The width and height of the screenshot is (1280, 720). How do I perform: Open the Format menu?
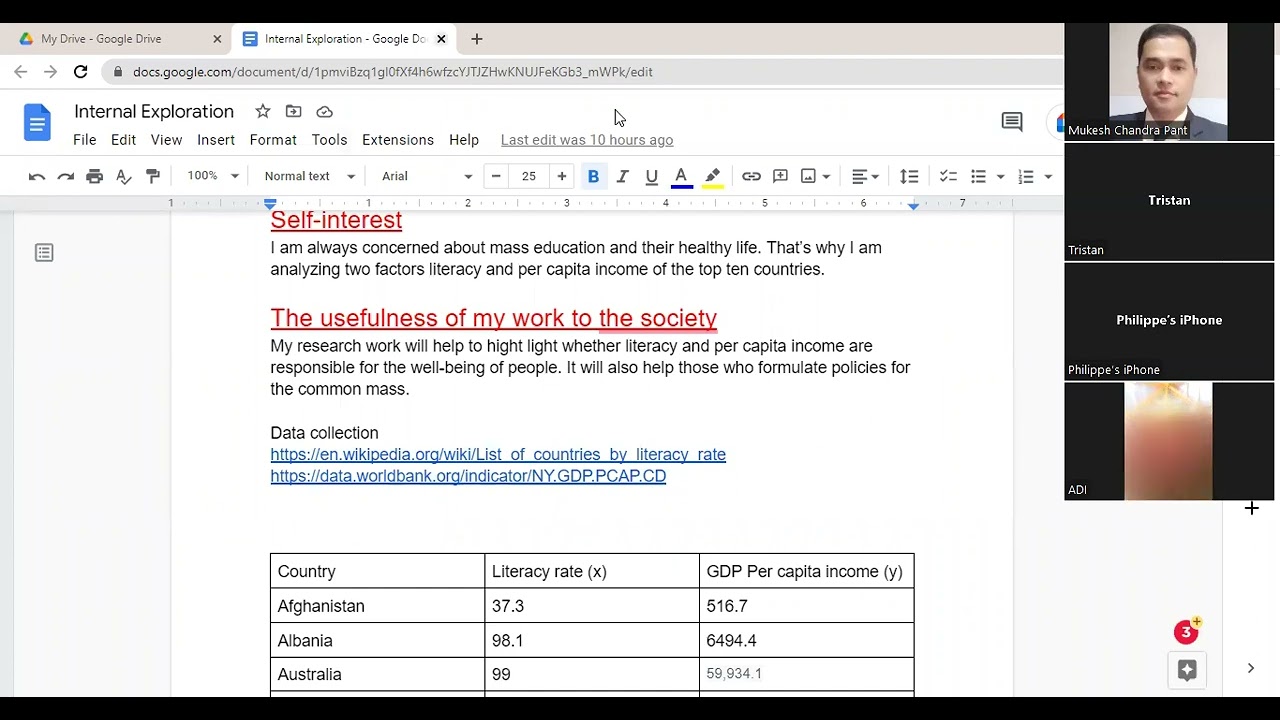(273, 140)
